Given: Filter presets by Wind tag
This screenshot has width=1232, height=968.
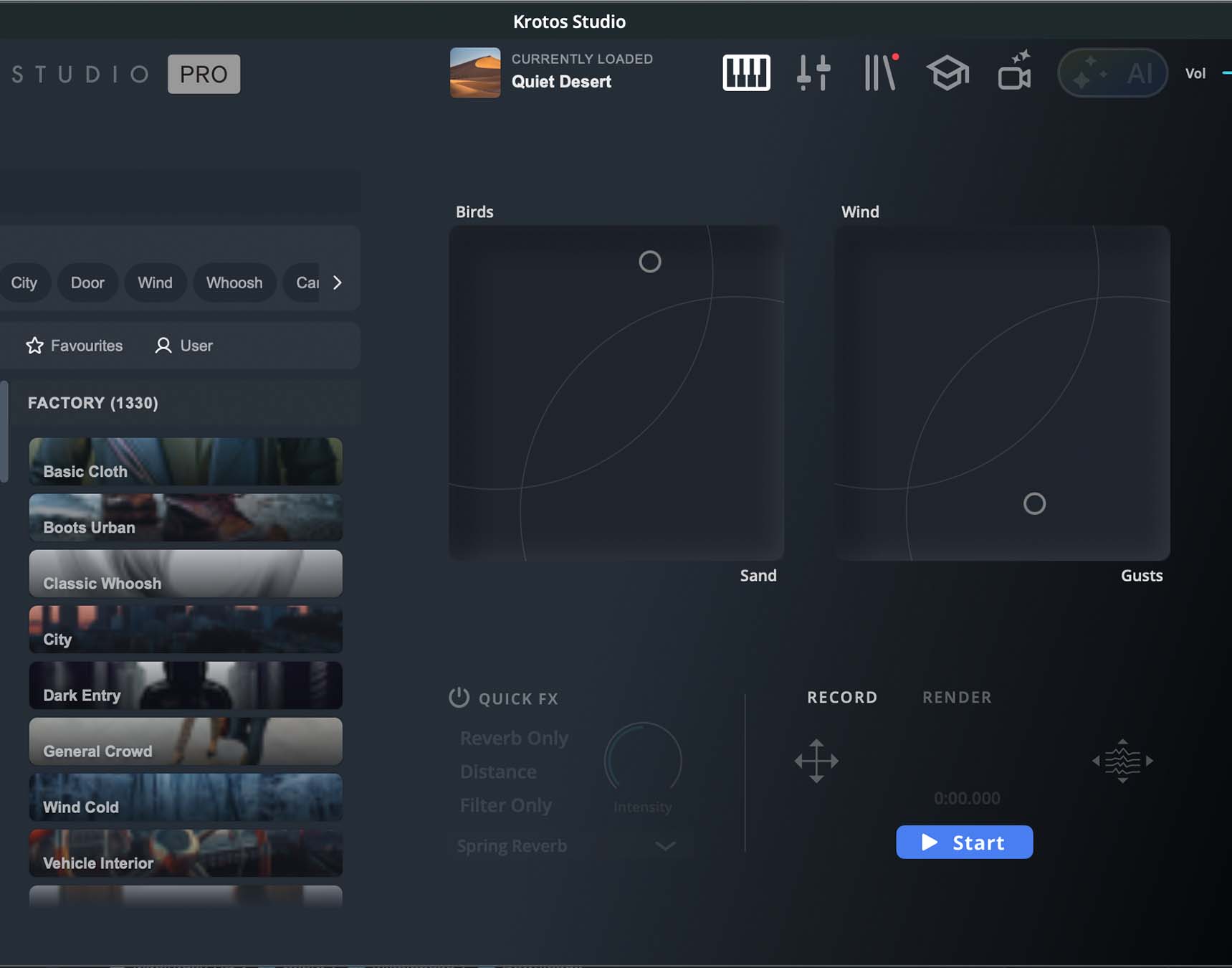Looking at the screenshot, I should [155, 283].
